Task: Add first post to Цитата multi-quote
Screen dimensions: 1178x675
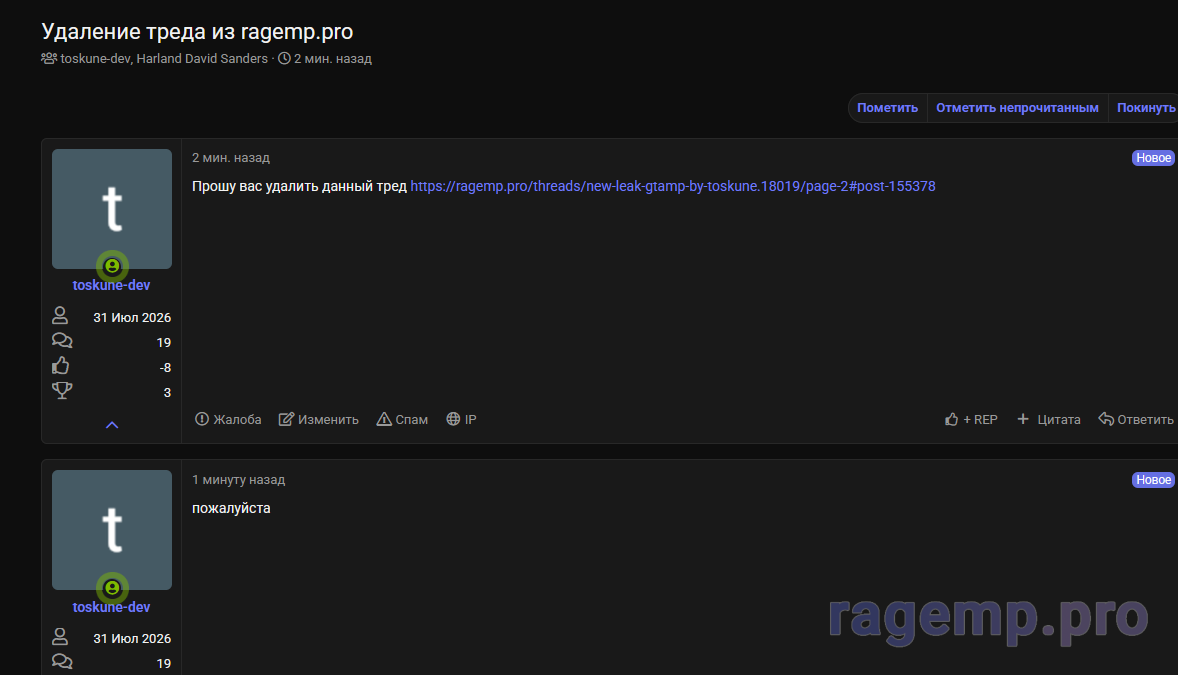Action: (x=1049, y=419)
